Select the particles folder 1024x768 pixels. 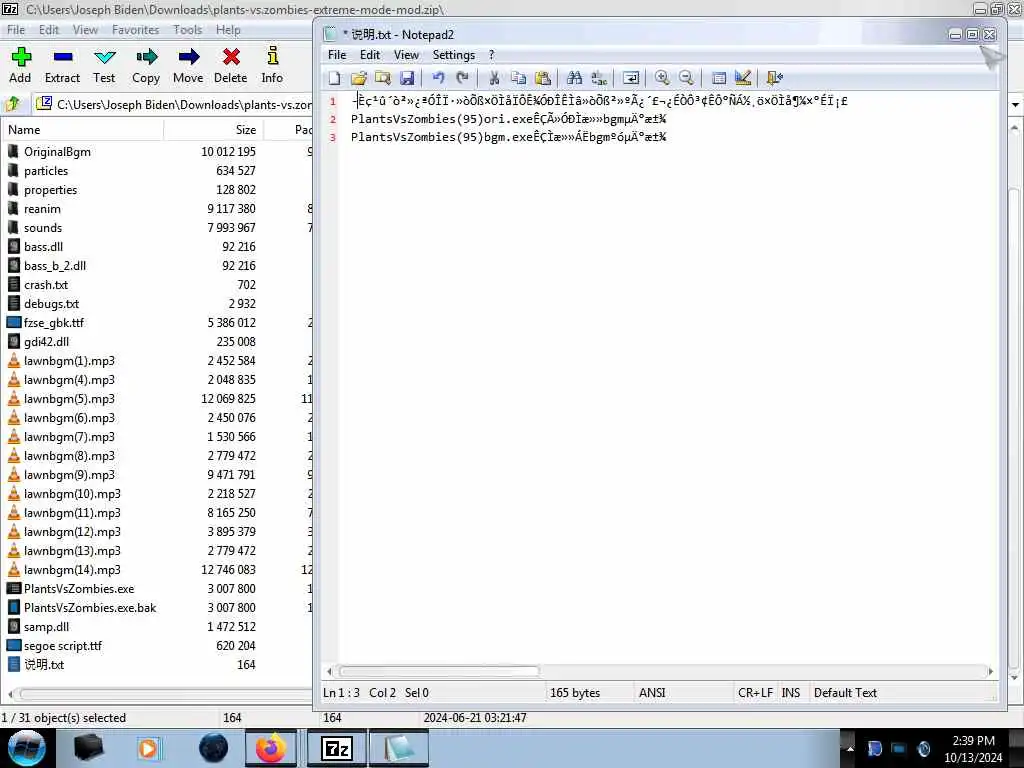(x=46, y=171)
